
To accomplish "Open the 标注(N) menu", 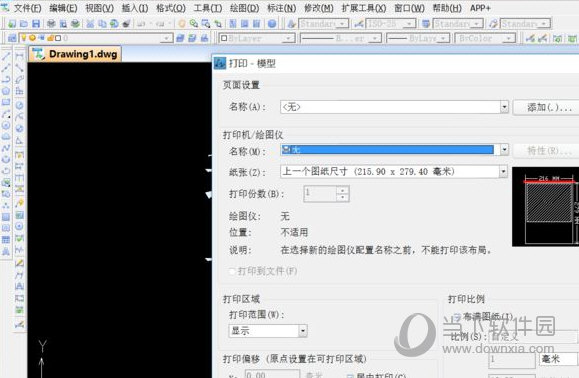I will point(281,8).
